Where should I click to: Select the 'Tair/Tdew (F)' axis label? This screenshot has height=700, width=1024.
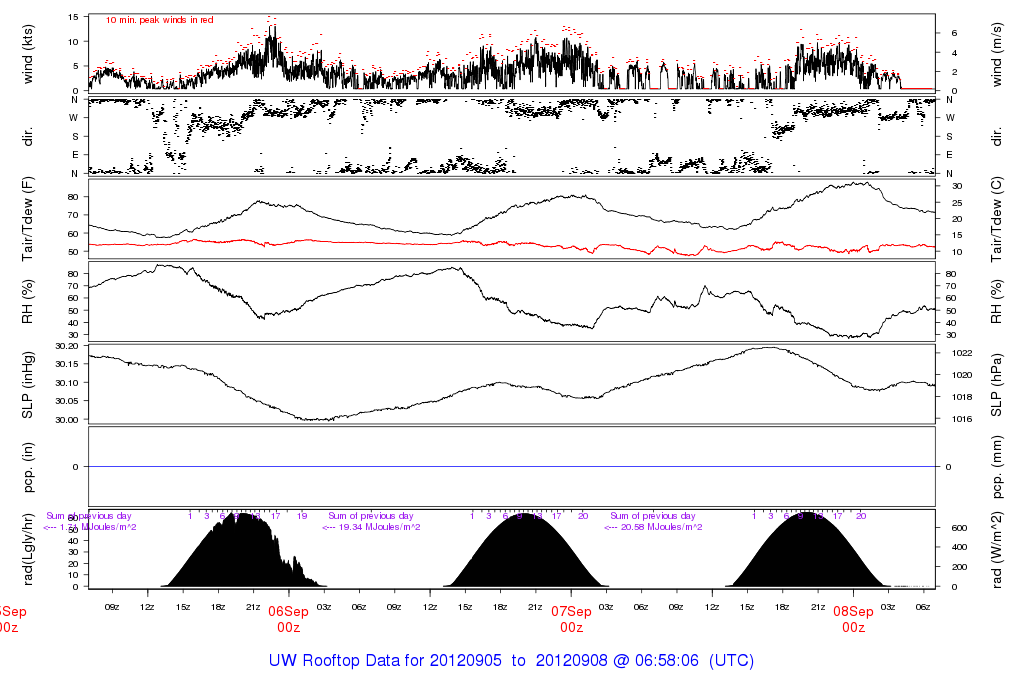tap(27, 219)
